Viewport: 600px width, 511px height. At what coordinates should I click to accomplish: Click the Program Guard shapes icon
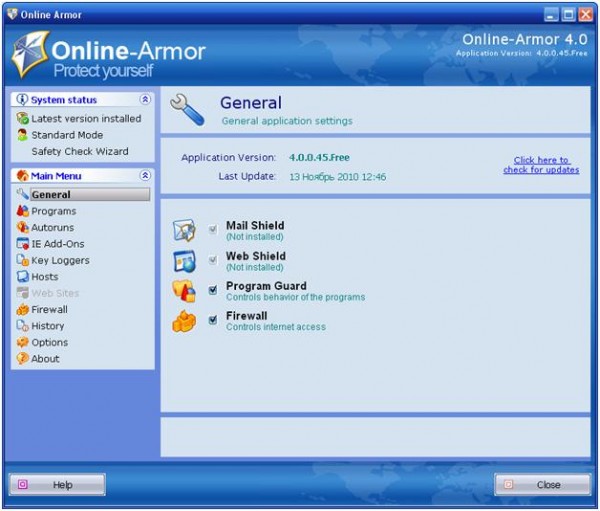184,291
